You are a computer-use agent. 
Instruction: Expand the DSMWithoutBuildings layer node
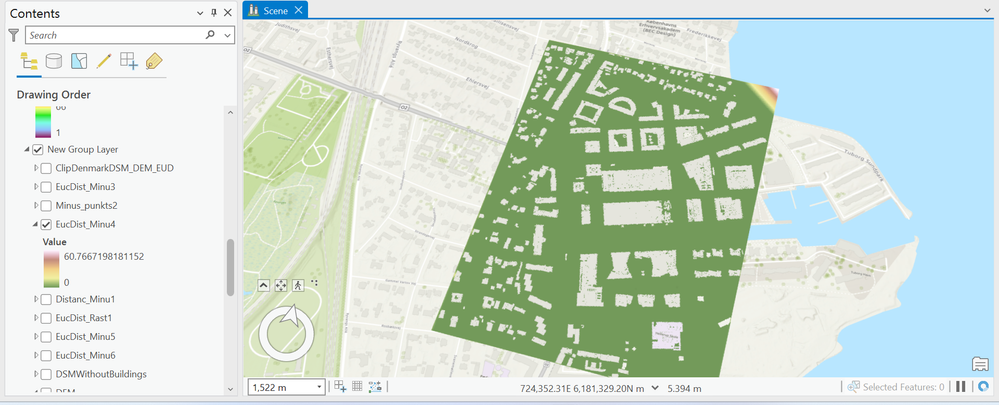click(x=35, y=374)
